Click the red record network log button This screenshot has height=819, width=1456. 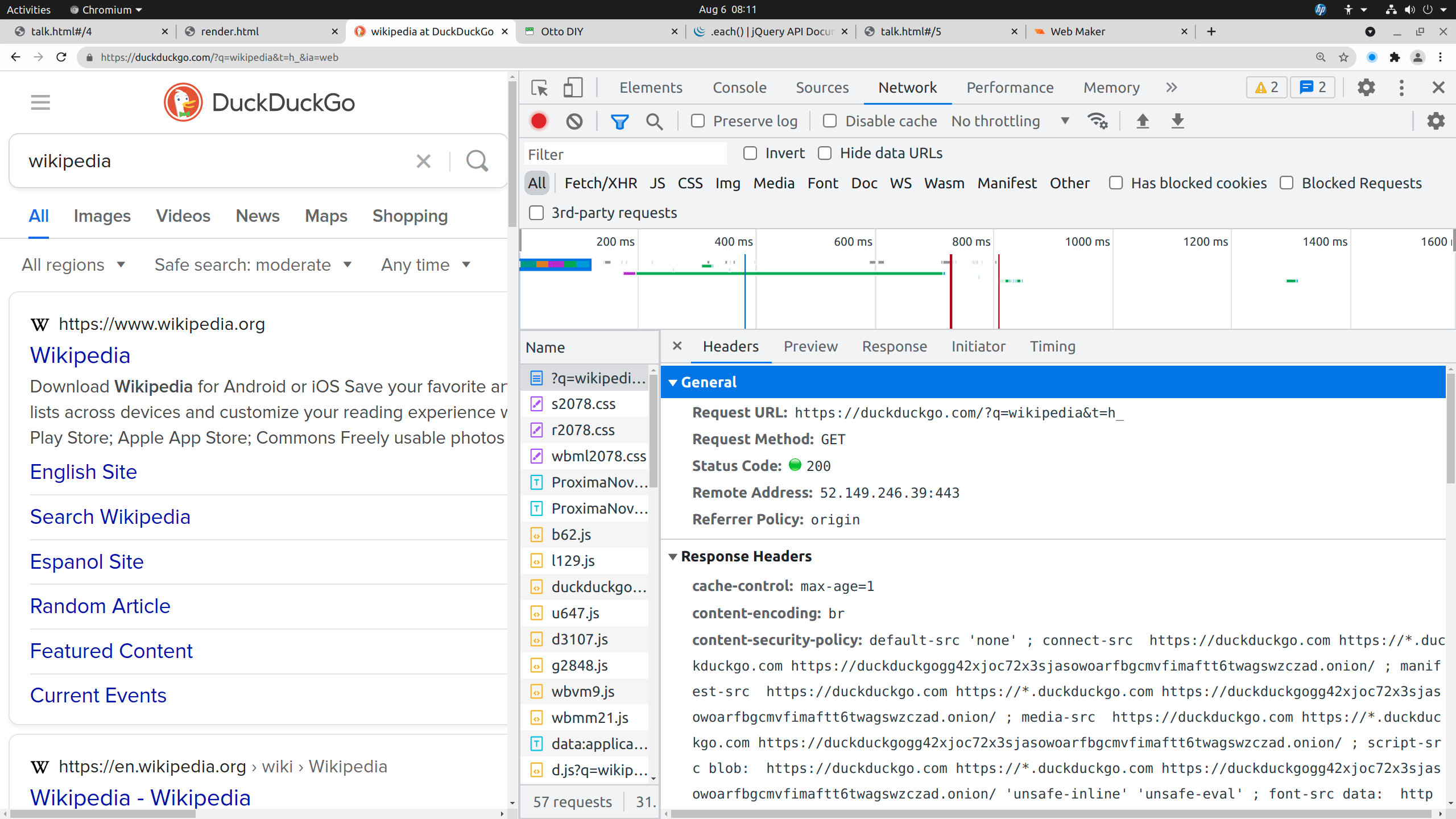click(539, 121)
